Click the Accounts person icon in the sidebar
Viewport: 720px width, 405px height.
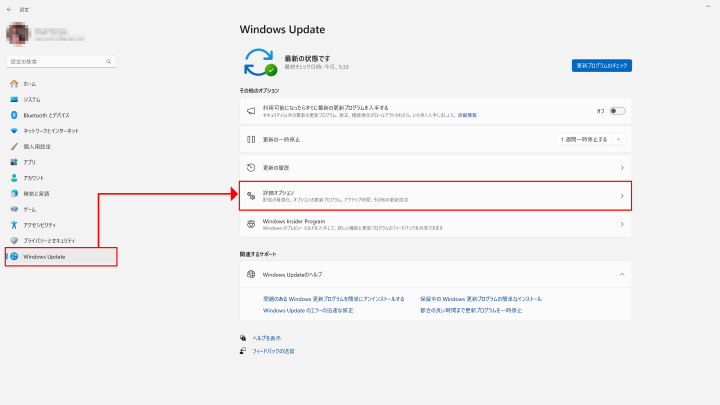pyautogui.click(x=14, y=178)
